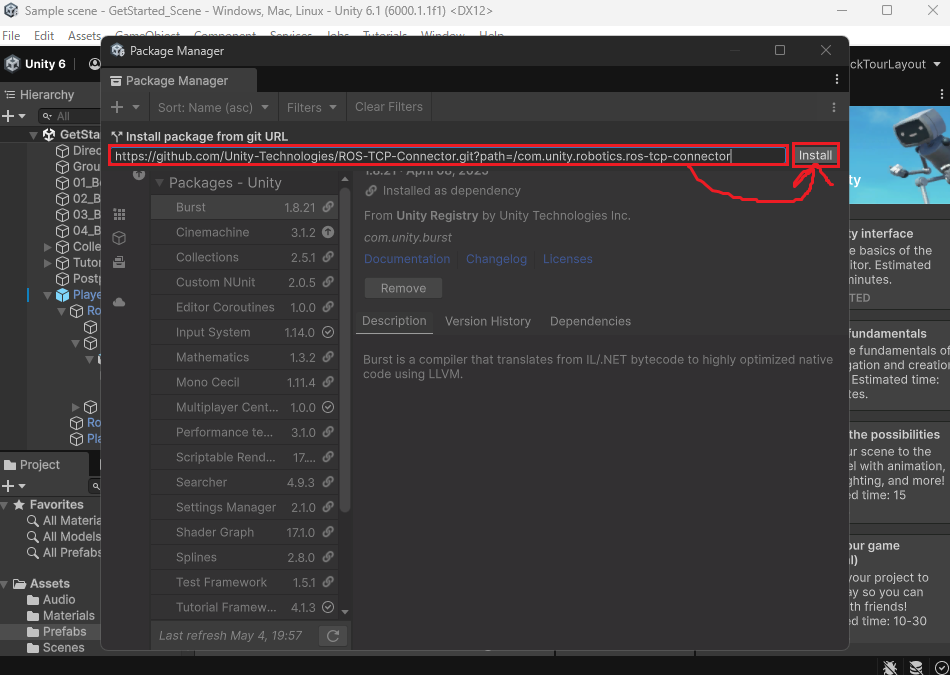The width and height of the screenshot is (950, 675).
Task: Click the Audio folder icon
Action: pos(33,600)
